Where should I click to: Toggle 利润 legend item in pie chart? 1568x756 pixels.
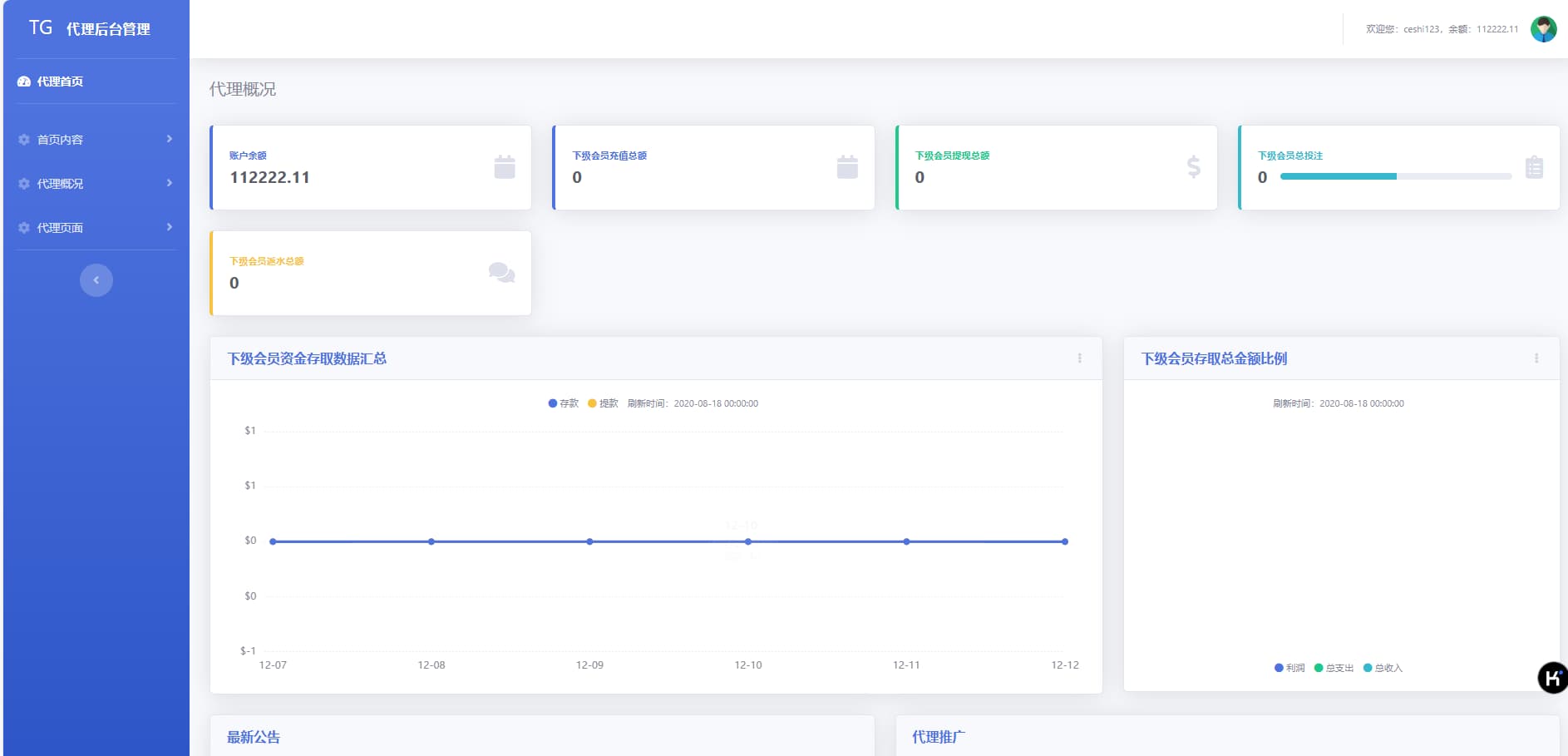pos(1289,668)
